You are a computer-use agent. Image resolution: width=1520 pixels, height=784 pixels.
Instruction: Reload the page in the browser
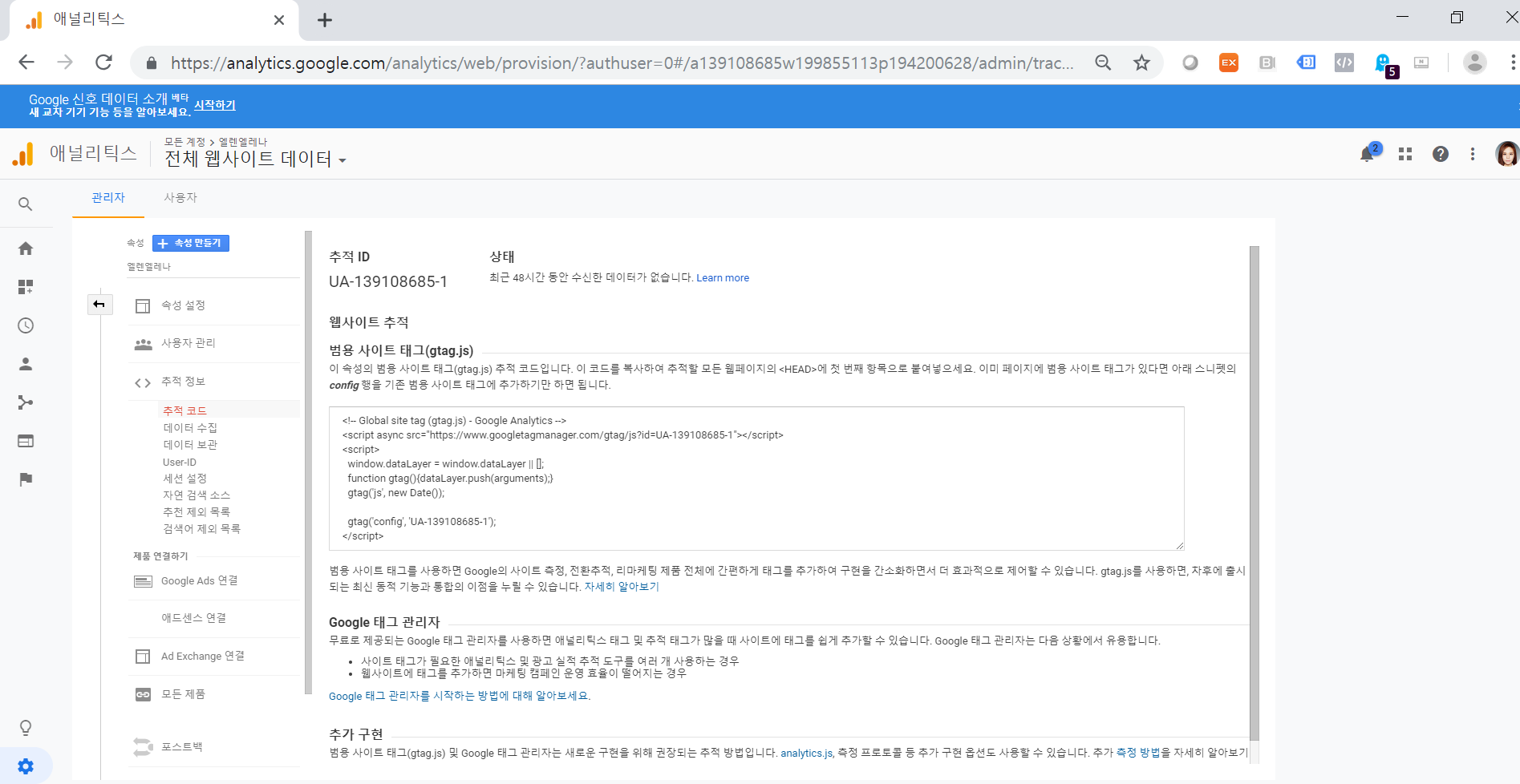pyautogui.click(x=103, y=63)
